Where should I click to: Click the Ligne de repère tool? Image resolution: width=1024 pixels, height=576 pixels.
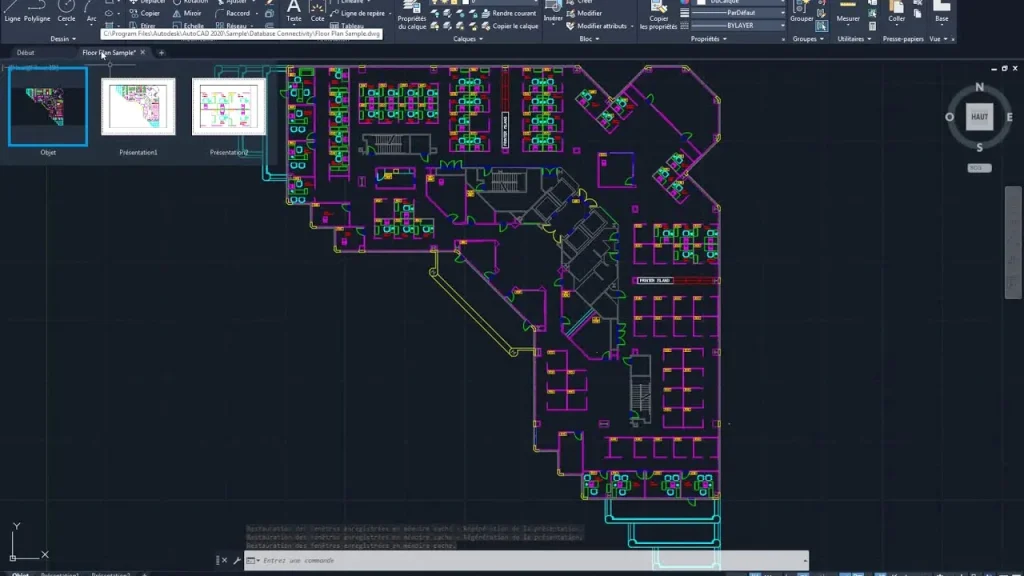coord(358,13)
